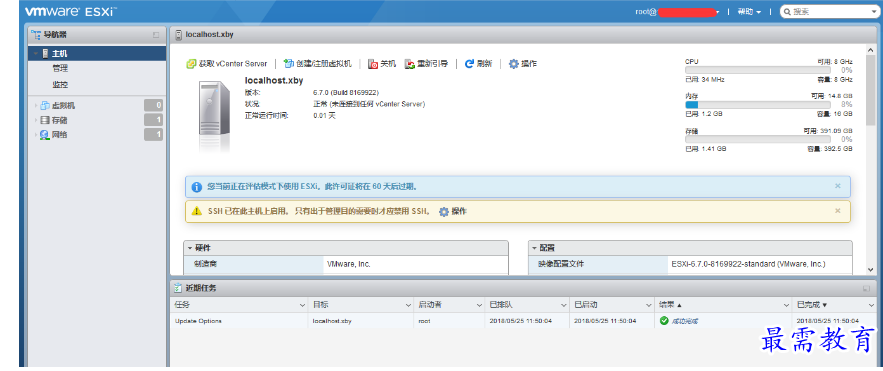Click the networking (网络) globe icon
This screenshot has height=371, width=883.
45,135
